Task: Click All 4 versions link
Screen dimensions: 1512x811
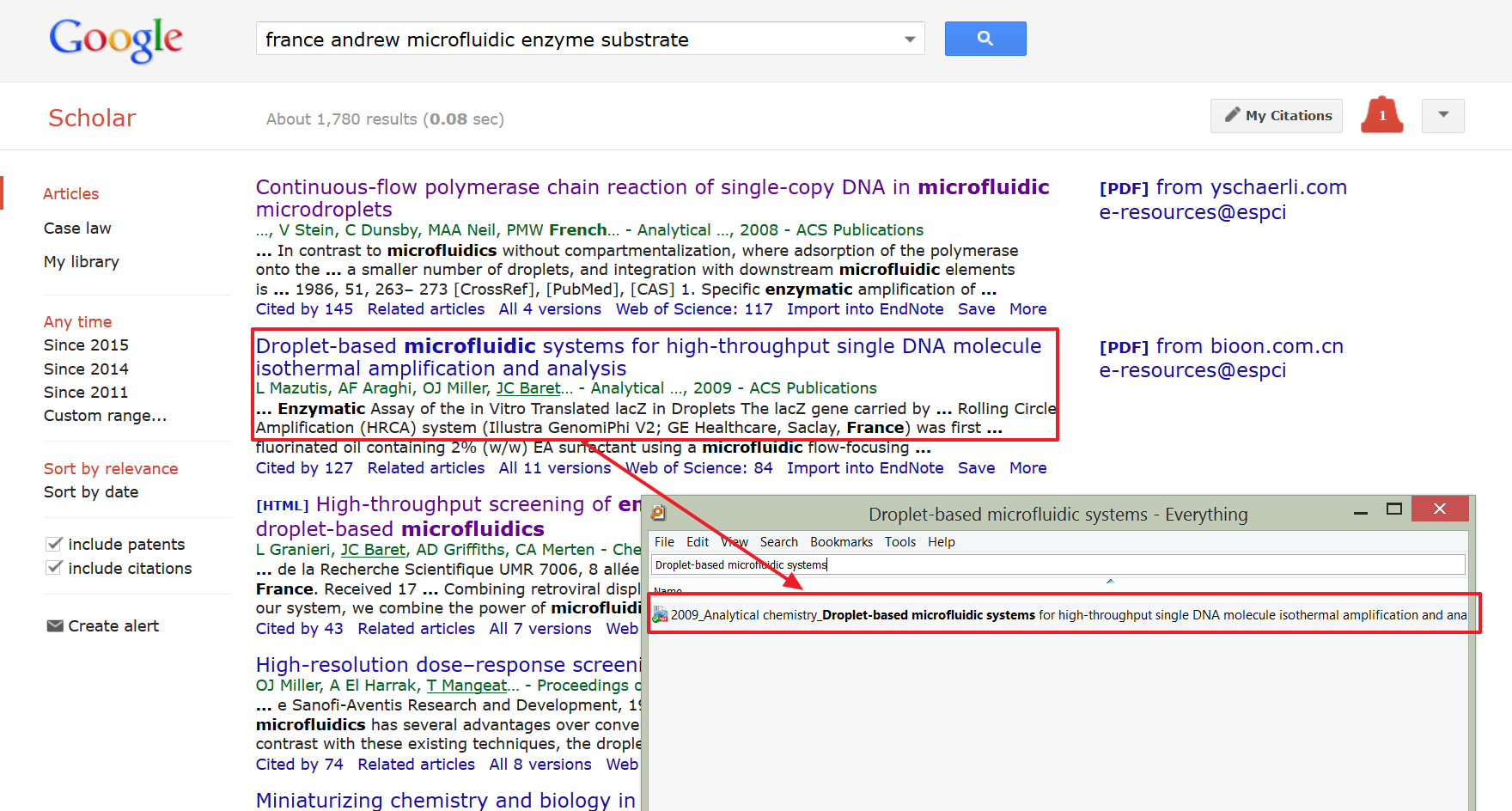Action: (x=550, y=309)
